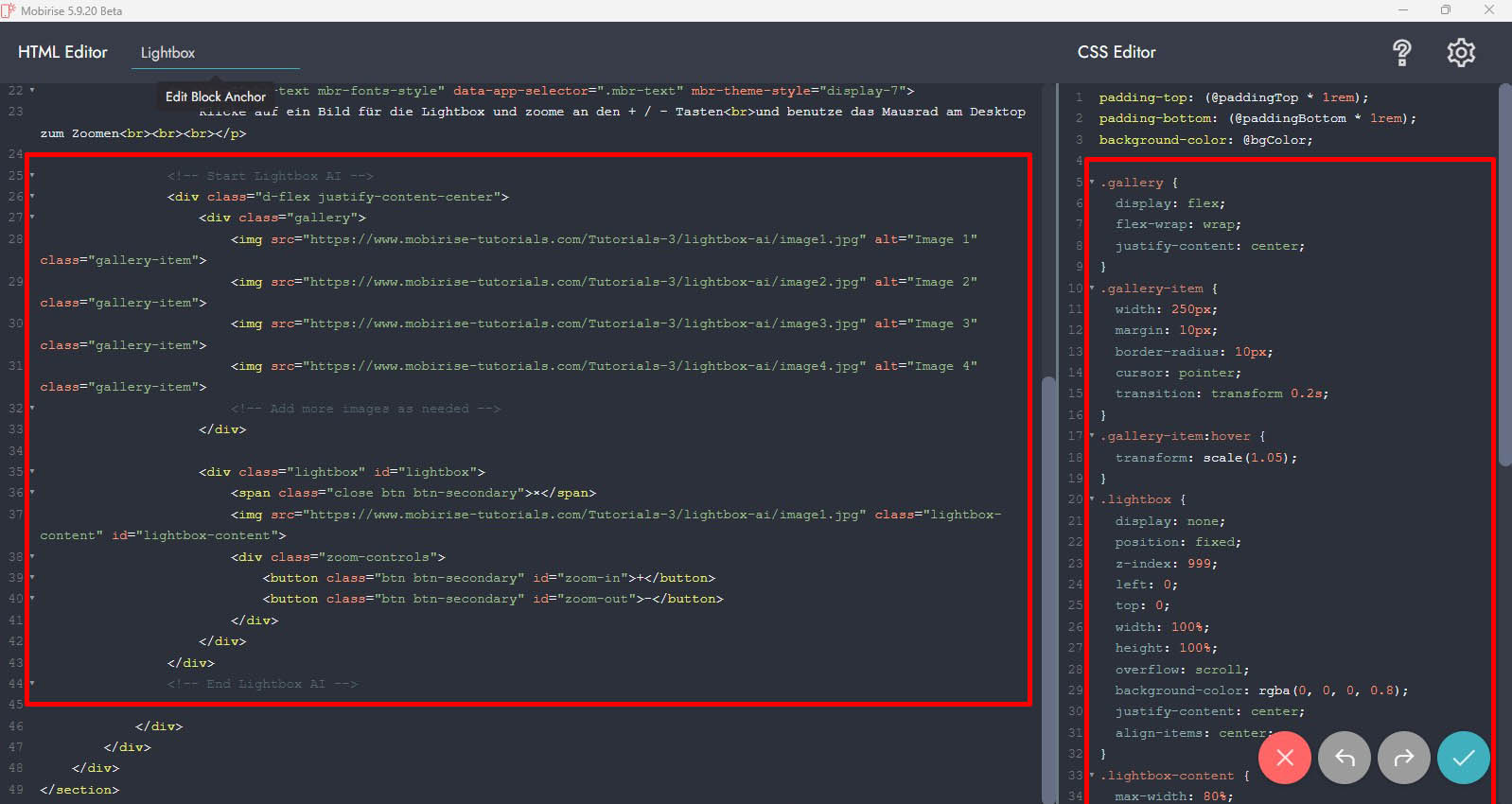Screen dimensions: 1512x804
Task: Open editor settings via the gear icon
Action: (x=1460, y=53)
